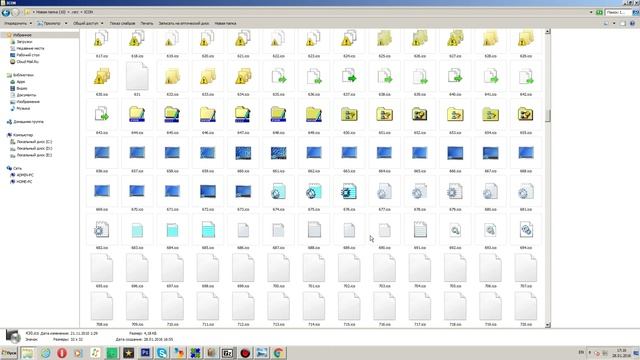This screenshot has height=360, width=640.
Task: Open Рабочий стол in the sidebar
Action: 28,55
